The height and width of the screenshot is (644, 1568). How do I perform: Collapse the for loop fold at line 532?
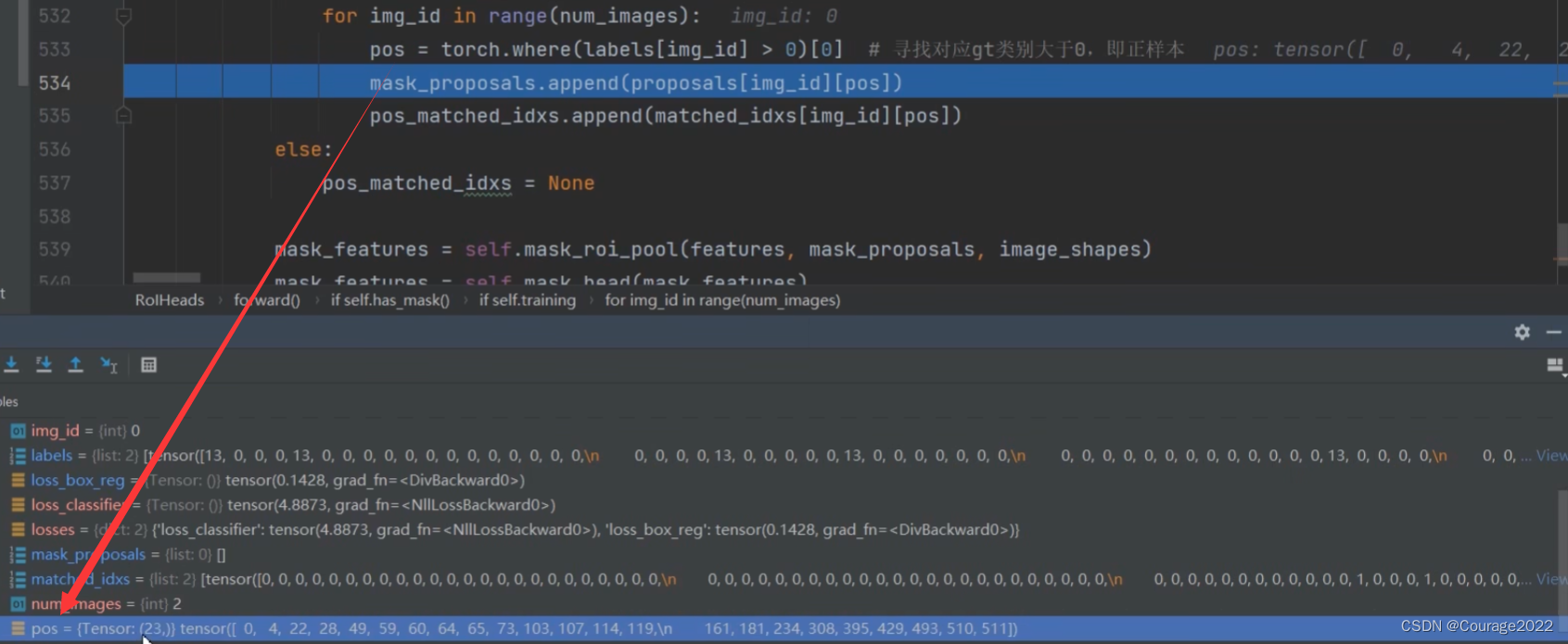click(x=123, y=16)
